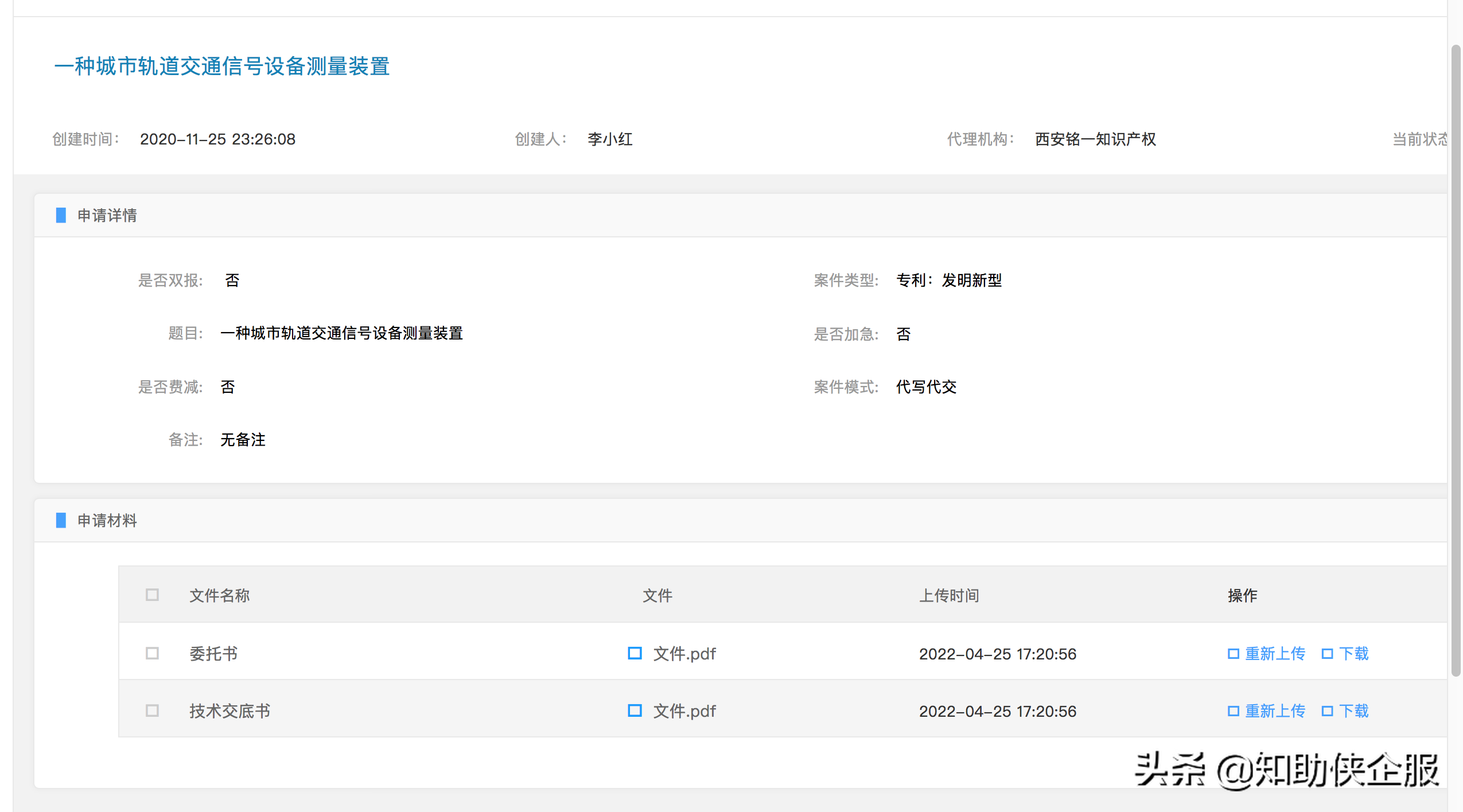This screenshot has height=812, width=1463.
Task: Click the download icon on the 委托书 row
Action: [x=1327, y=653]
